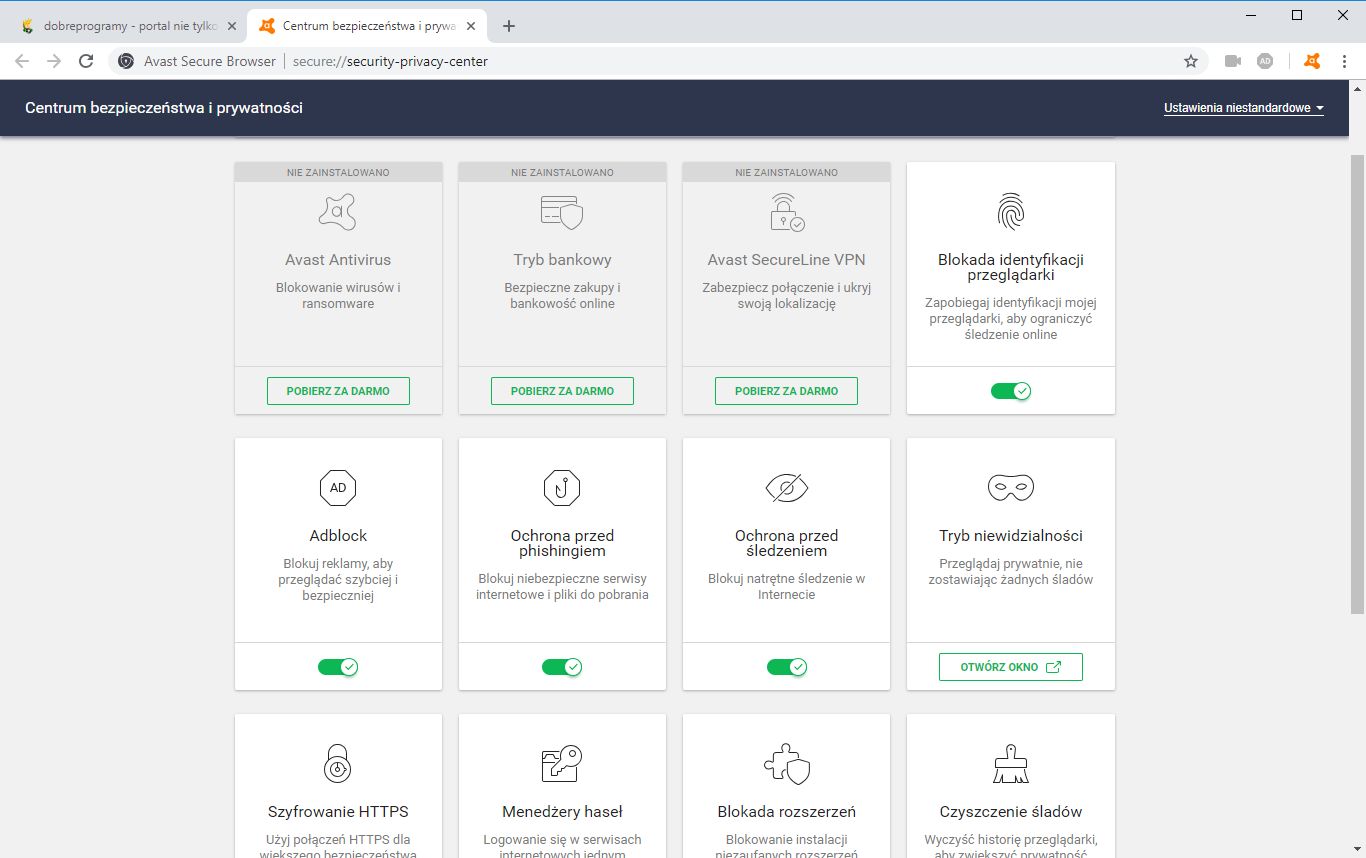Click the puzzle-shield icon for Blokada rozszerzeń
Image resolution: width=1366 pixels, height=858 pixels.
(786, 764)
